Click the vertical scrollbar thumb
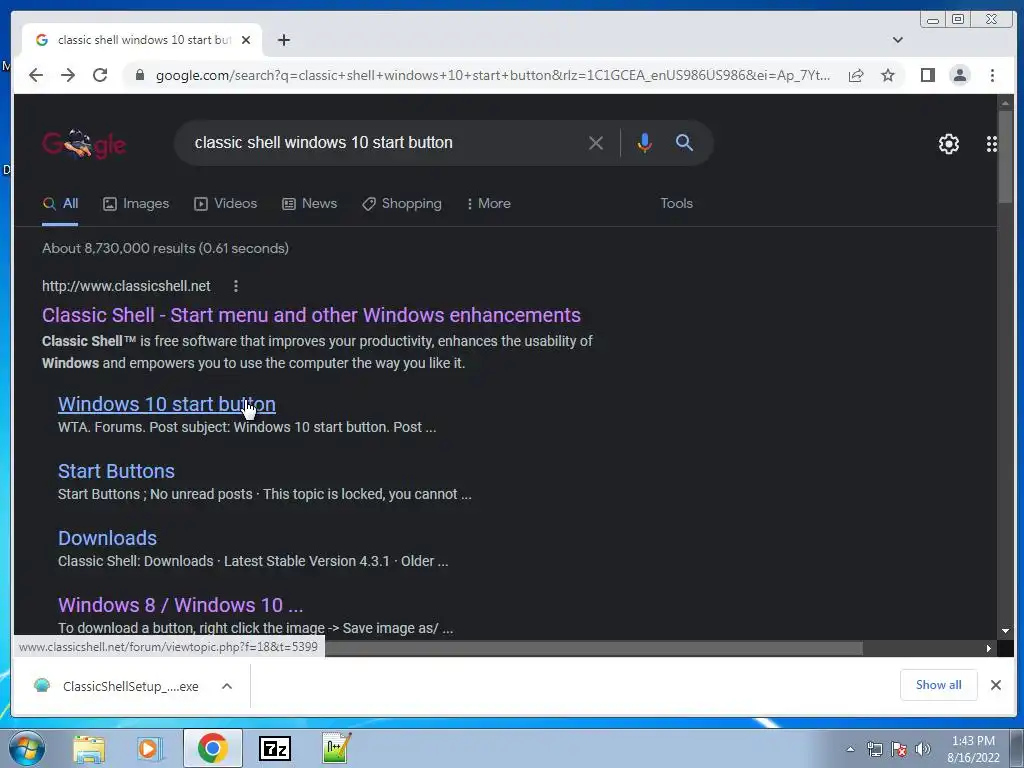The width and height of the screenshot is (1024, 768). click(1005, 157)
